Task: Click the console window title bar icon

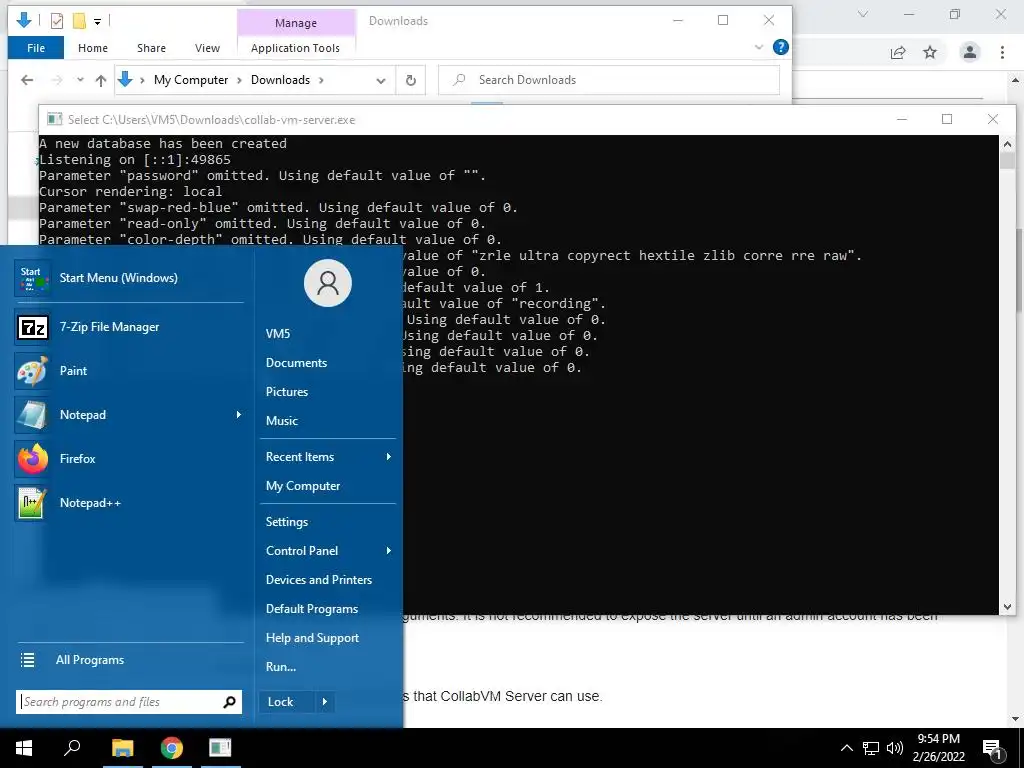Action: pos(54,120)
